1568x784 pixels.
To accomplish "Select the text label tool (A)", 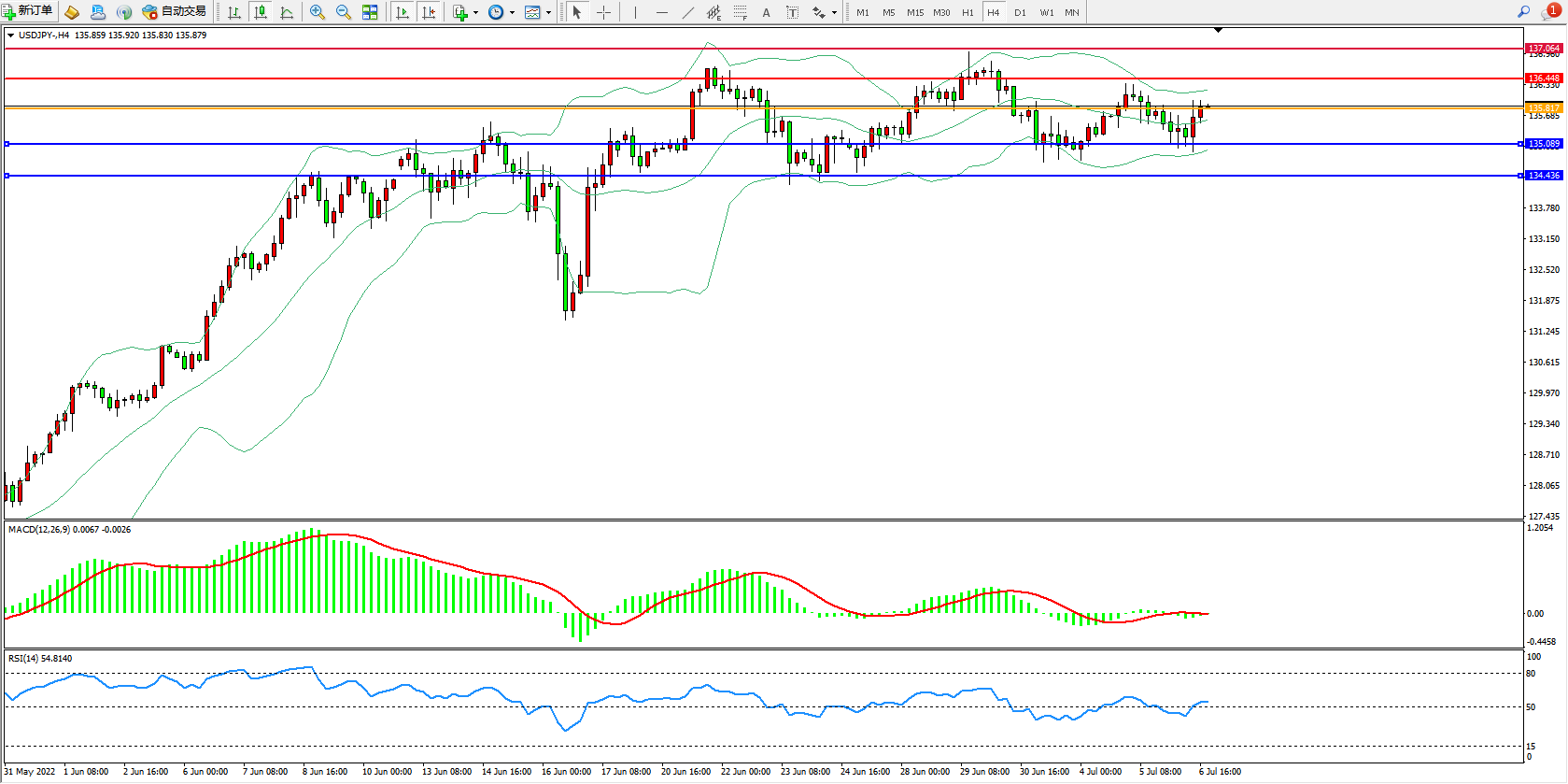I will click(766, 12).
